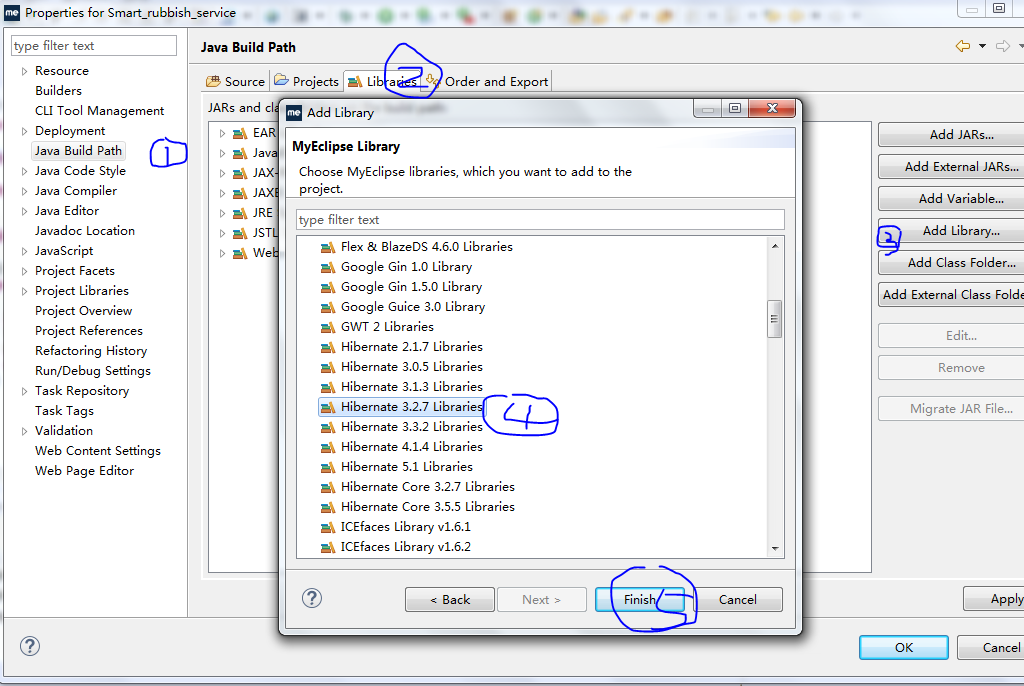Expand the Deployment tree node
Viewport: 1024px width, 686px height.
pyautogui.click(x=24, y=131)
